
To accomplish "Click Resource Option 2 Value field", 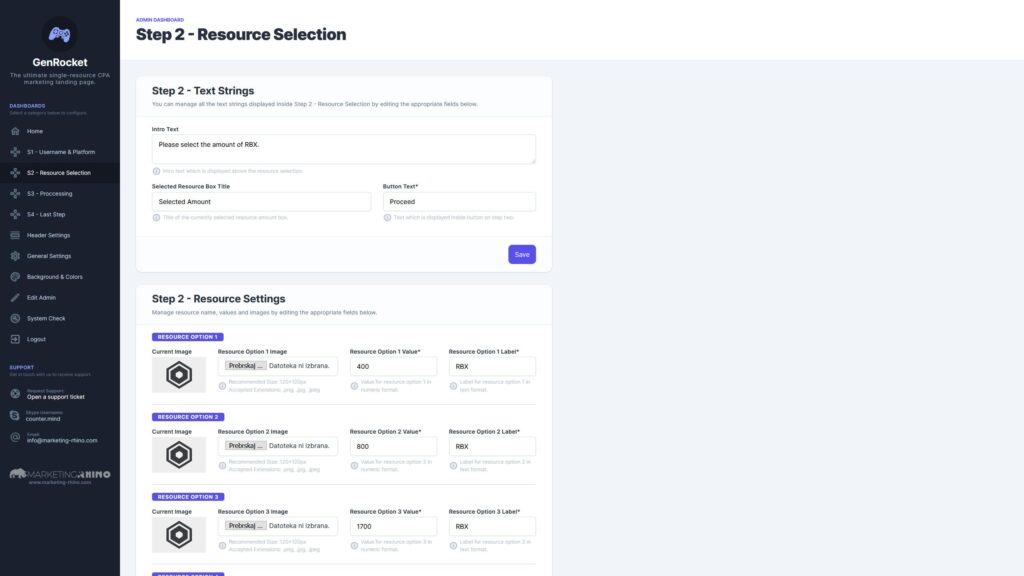I will (x=393, y=447).
